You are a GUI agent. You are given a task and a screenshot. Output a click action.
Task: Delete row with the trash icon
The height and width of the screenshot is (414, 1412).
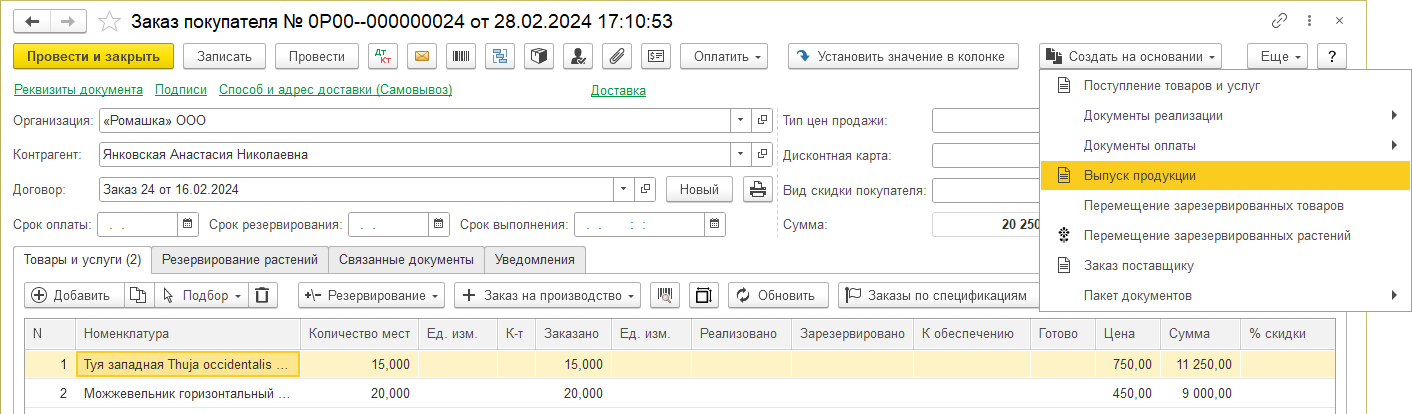(x=262, y=295)
